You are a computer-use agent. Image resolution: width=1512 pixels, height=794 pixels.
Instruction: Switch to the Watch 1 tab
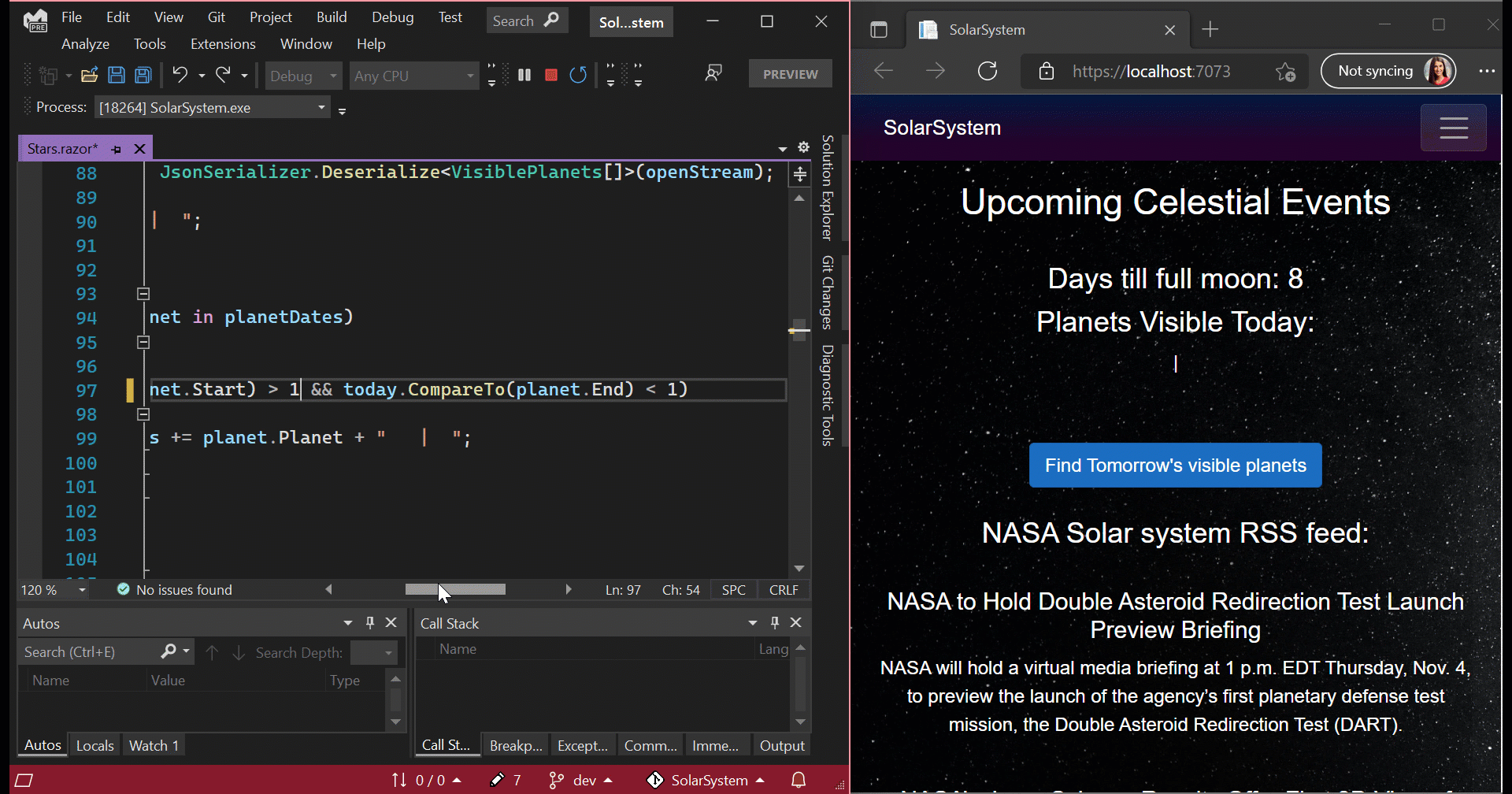click(154, 744)
